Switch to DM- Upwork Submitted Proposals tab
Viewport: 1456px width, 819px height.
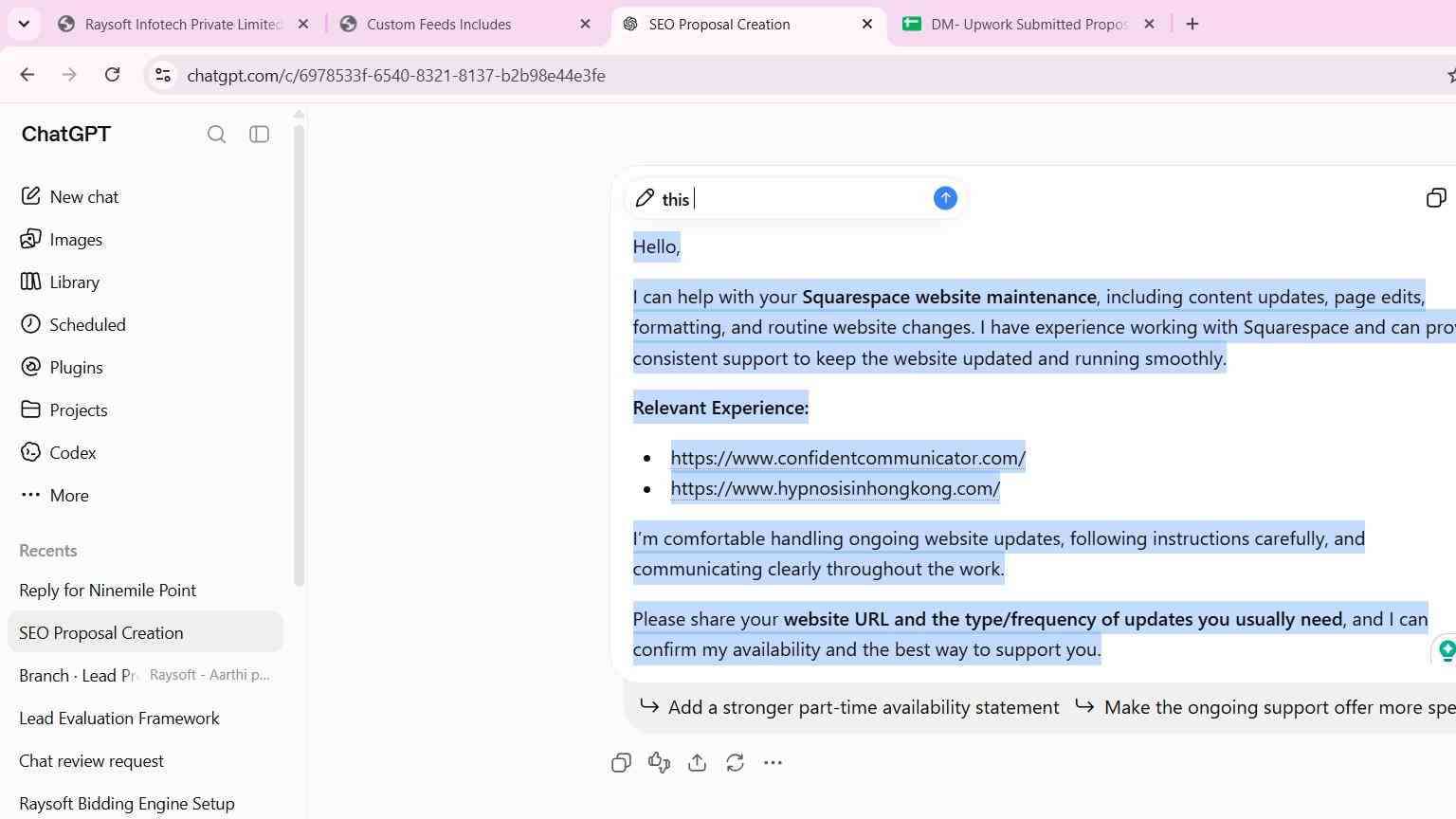click(x=1028, y=24)
